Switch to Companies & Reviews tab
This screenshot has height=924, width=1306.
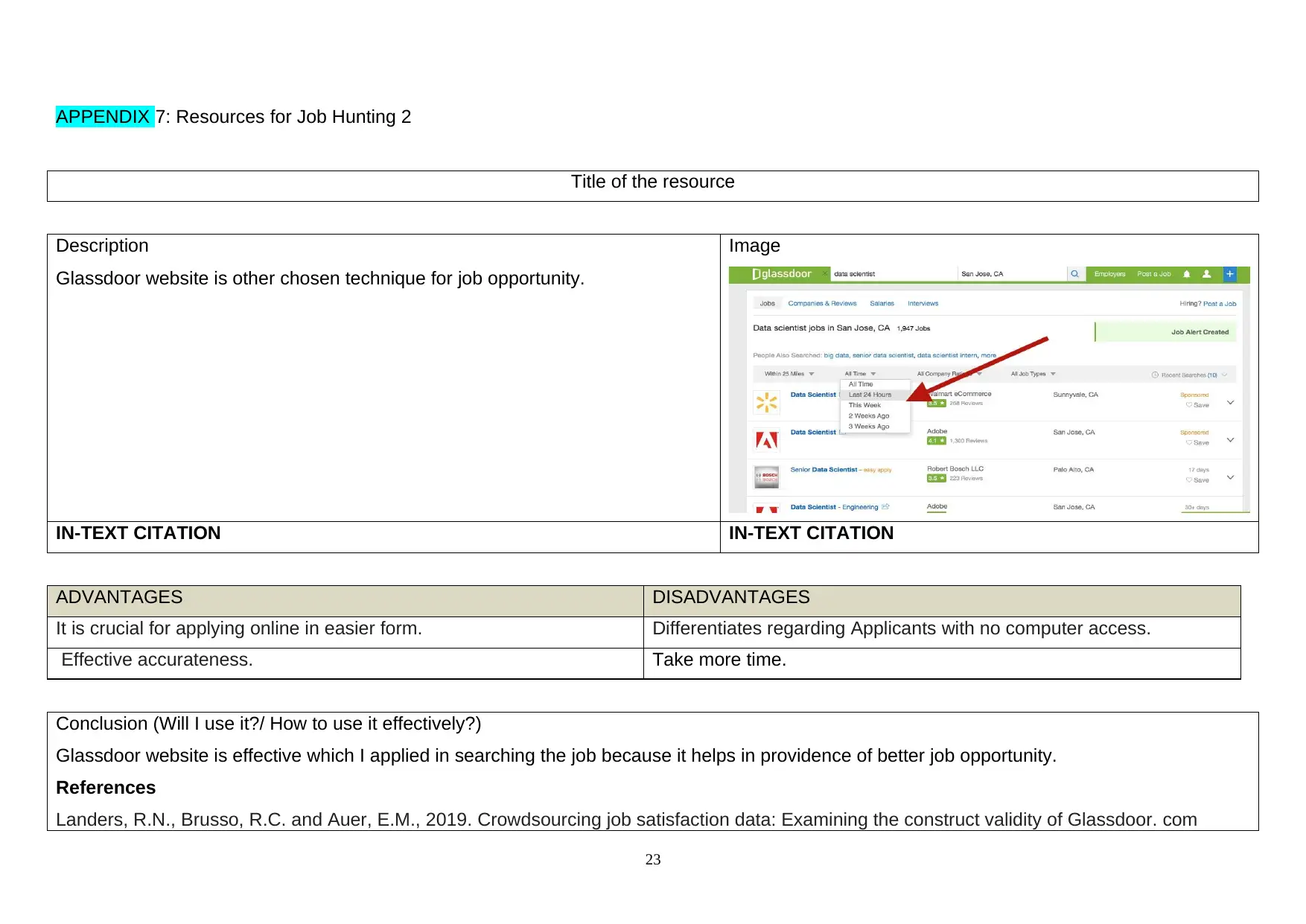point(822,303)
